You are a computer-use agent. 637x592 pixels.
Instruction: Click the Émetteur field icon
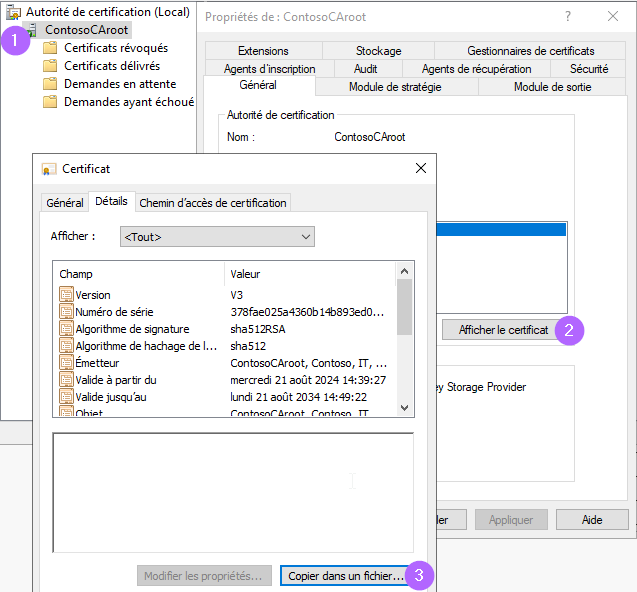tap(66, 362)
